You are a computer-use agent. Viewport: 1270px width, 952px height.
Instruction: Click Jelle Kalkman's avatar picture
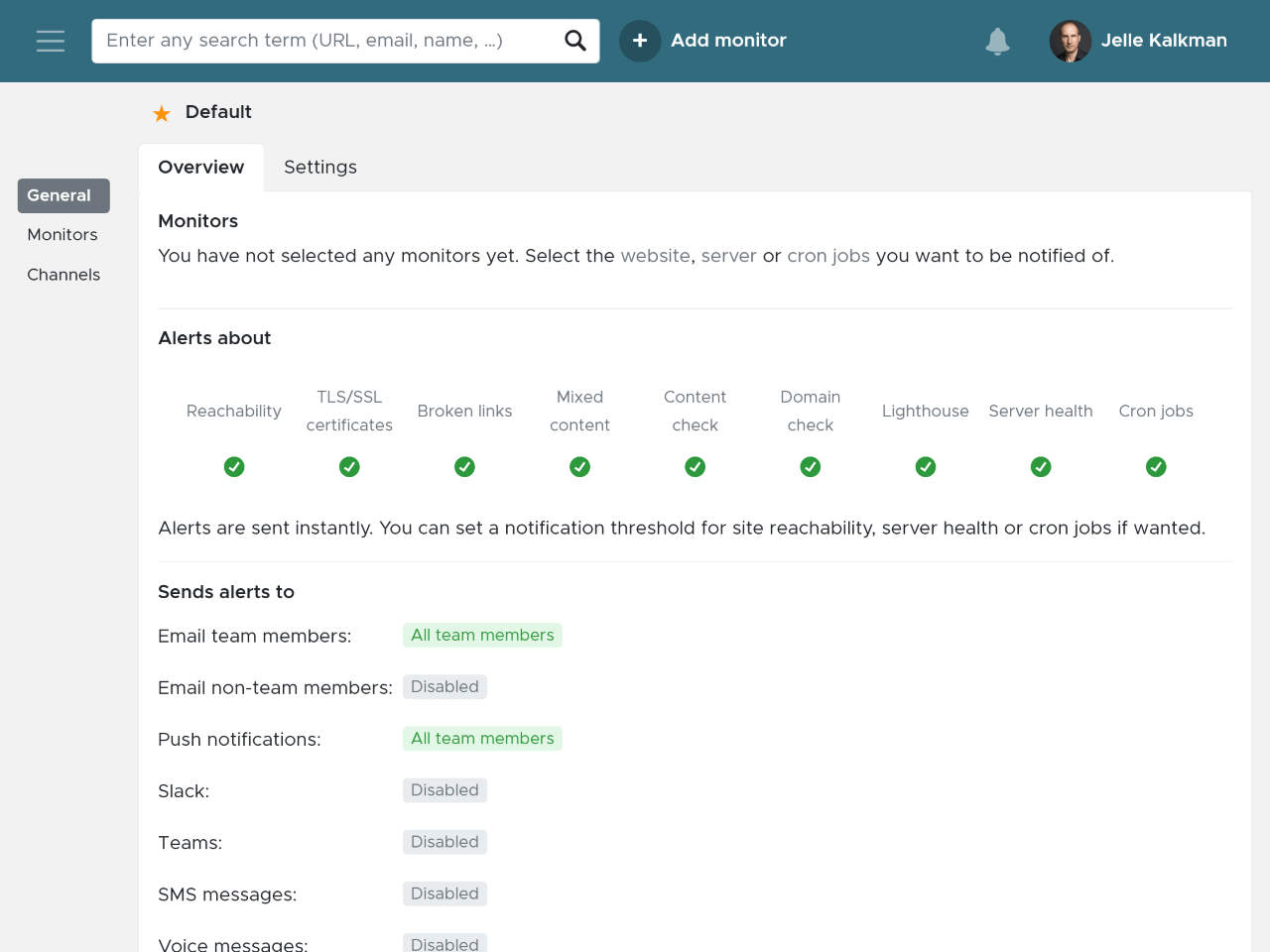1071,41
